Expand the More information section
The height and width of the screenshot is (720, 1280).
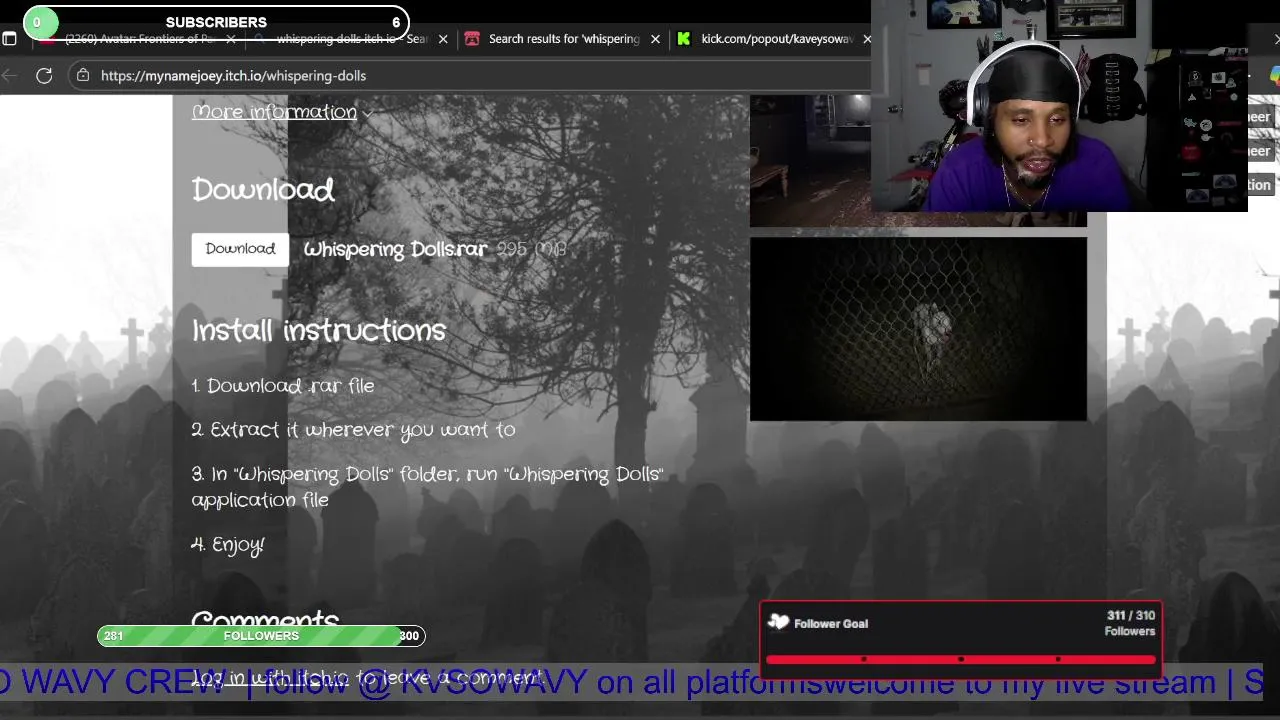[282, 112]
